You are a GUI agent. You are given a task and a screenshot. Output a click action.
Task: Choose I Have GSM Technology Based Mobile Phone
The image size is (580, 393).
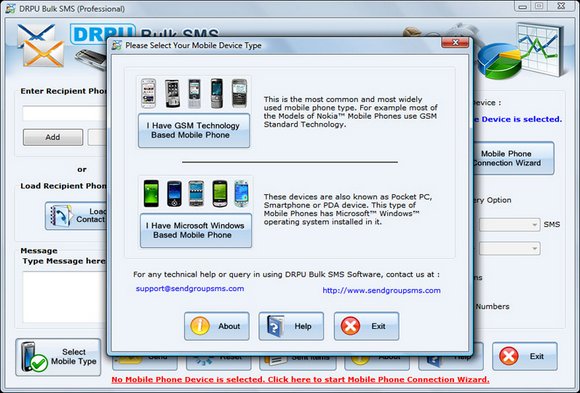click(x=194, y=130)
